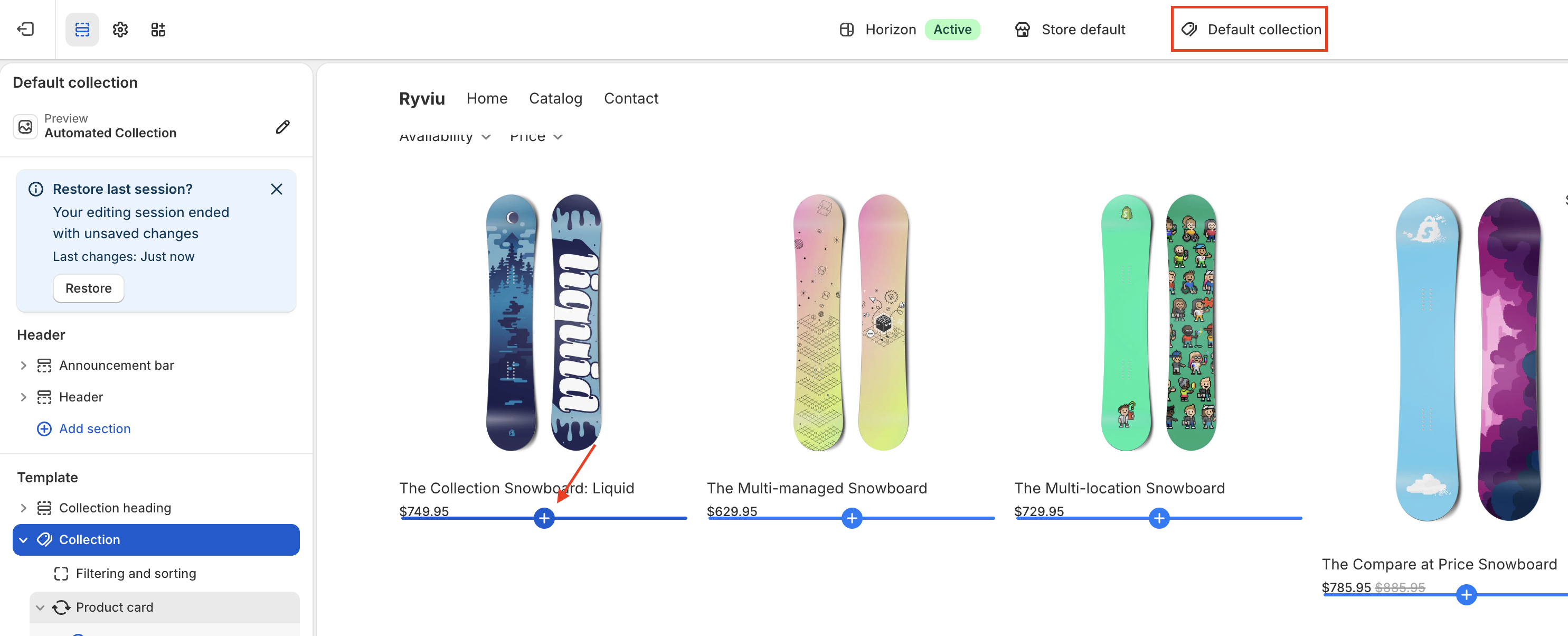Select the Sections panel icon
Image resolution: width=1568 pixels, height=636 pixels.
(82, 29)
